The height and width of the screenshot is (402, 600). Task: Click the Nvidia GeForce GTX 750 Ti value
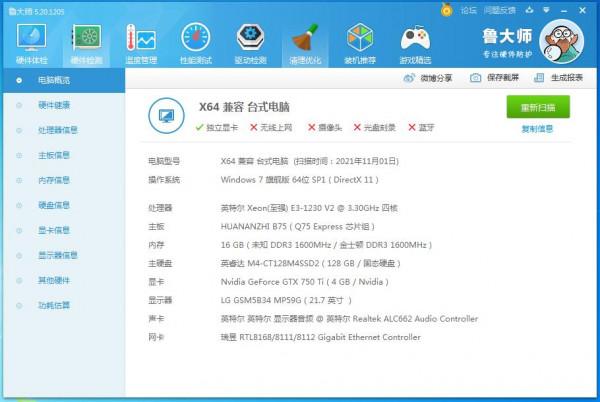tap(305, 282)
